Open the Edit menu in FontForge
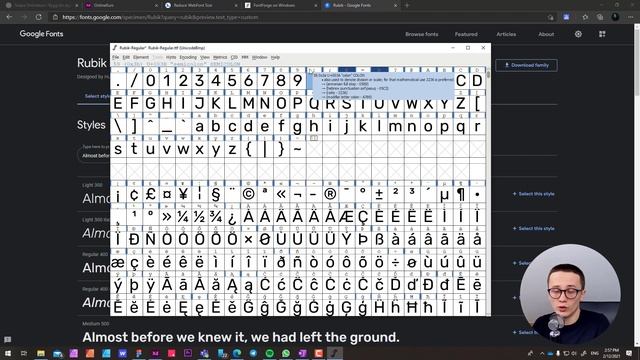Screen dimensions: 640x360 [x=126, y=58]
